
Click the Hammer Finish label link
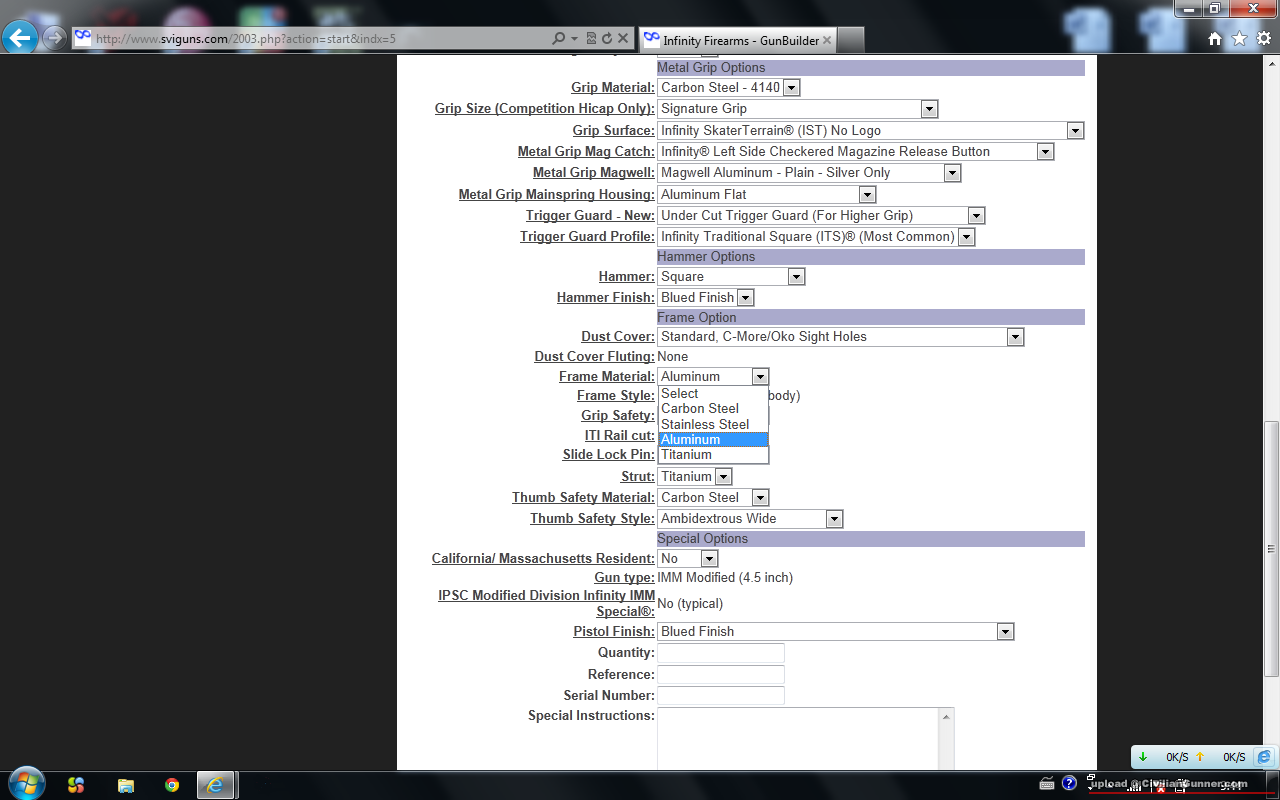(605, 297)
